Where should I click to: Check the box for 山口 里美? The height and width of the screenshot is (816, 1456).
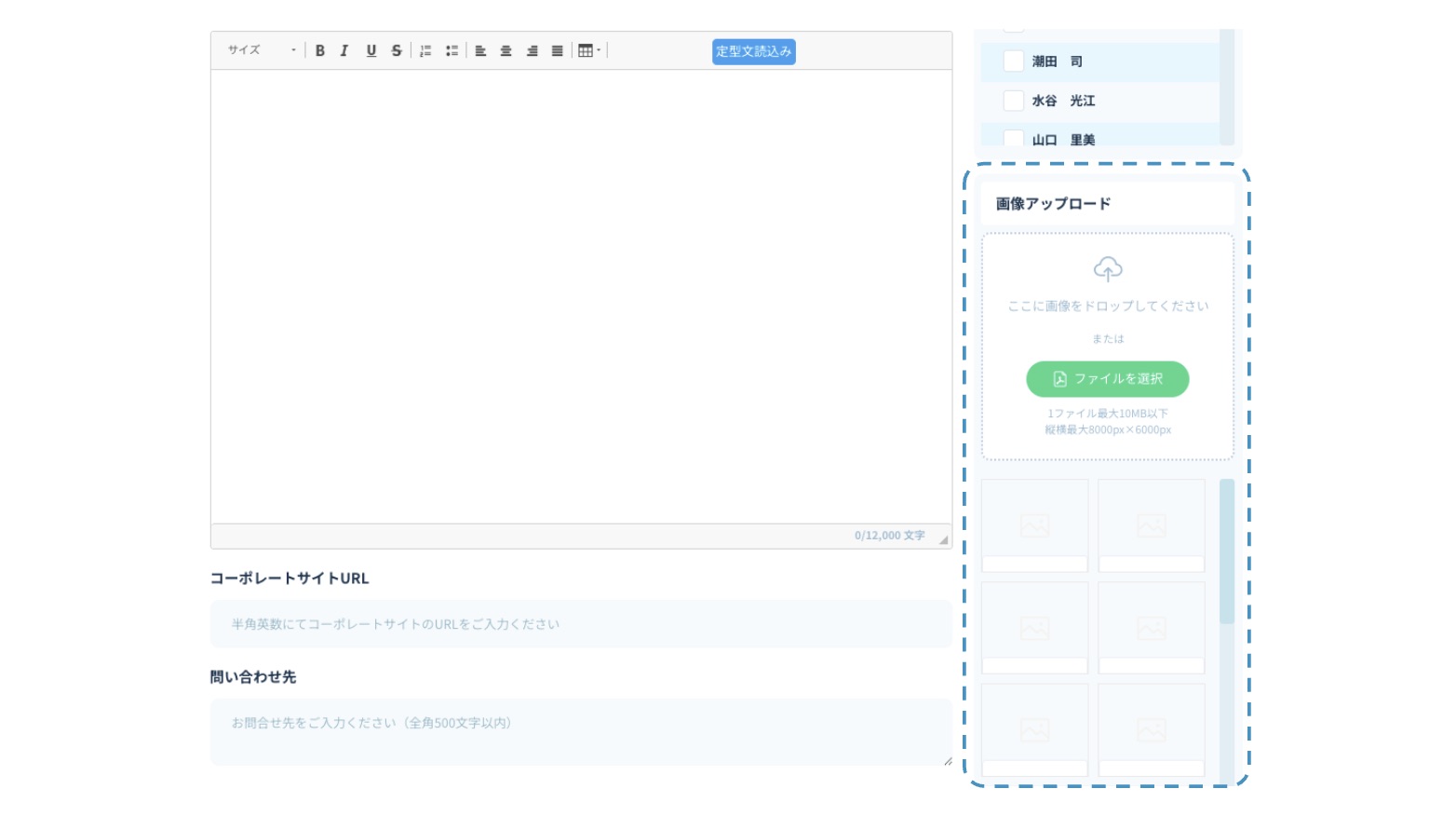pos(1014,139)
